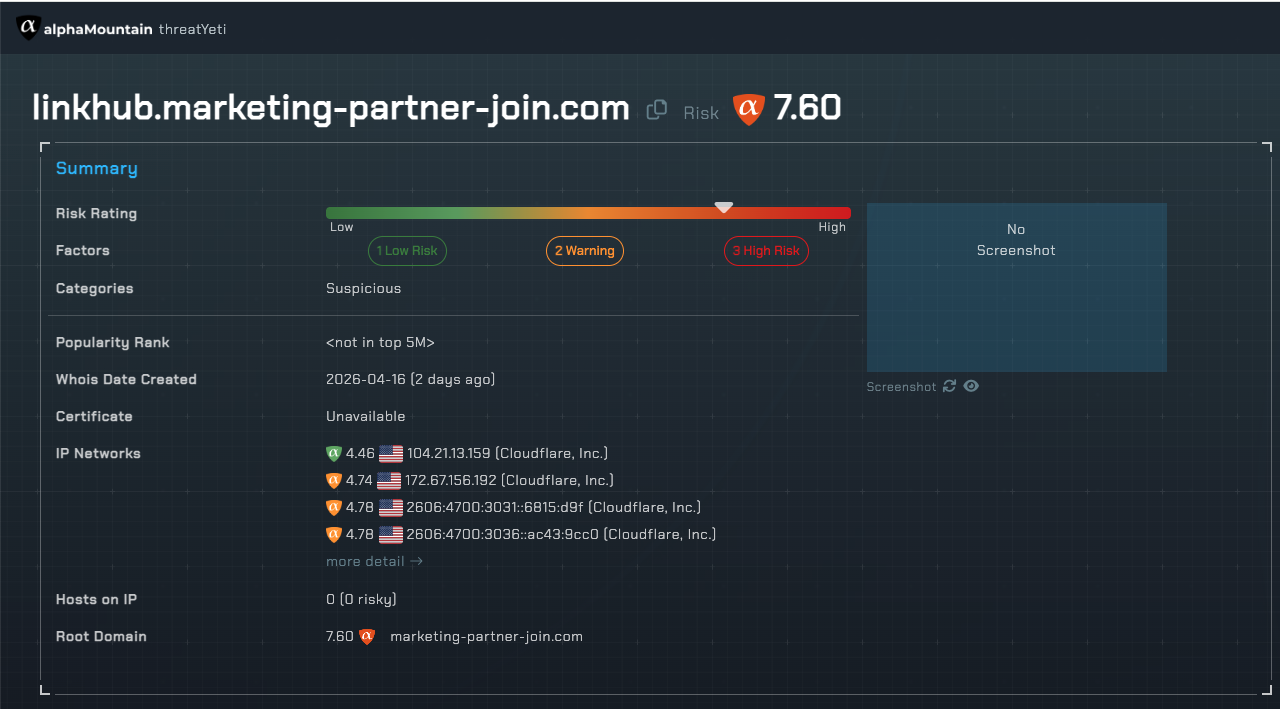This screenshot has height=709, width=1280.
Task: Click root domain risk shield icon
Action: click(x=367, y=636)
